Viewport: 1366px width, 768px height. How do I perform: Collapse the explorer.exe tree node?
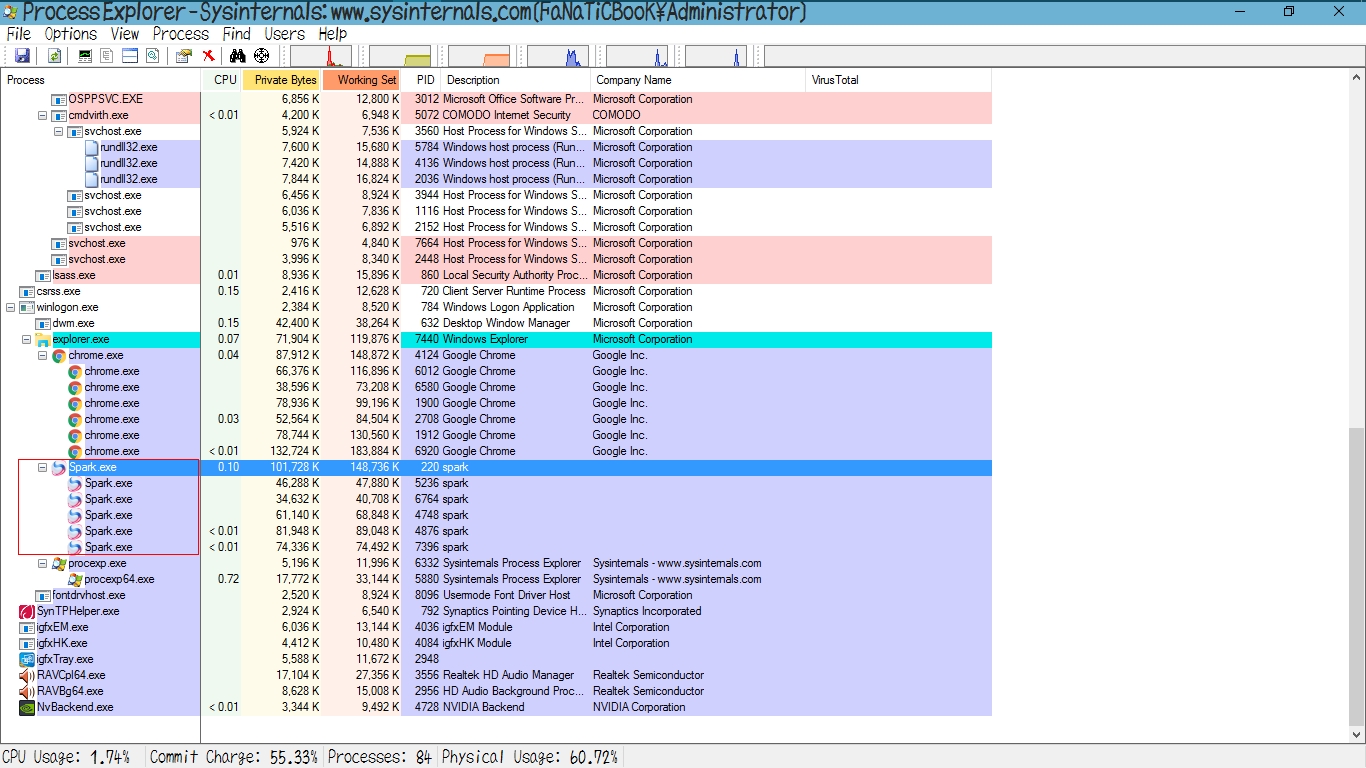27,340
